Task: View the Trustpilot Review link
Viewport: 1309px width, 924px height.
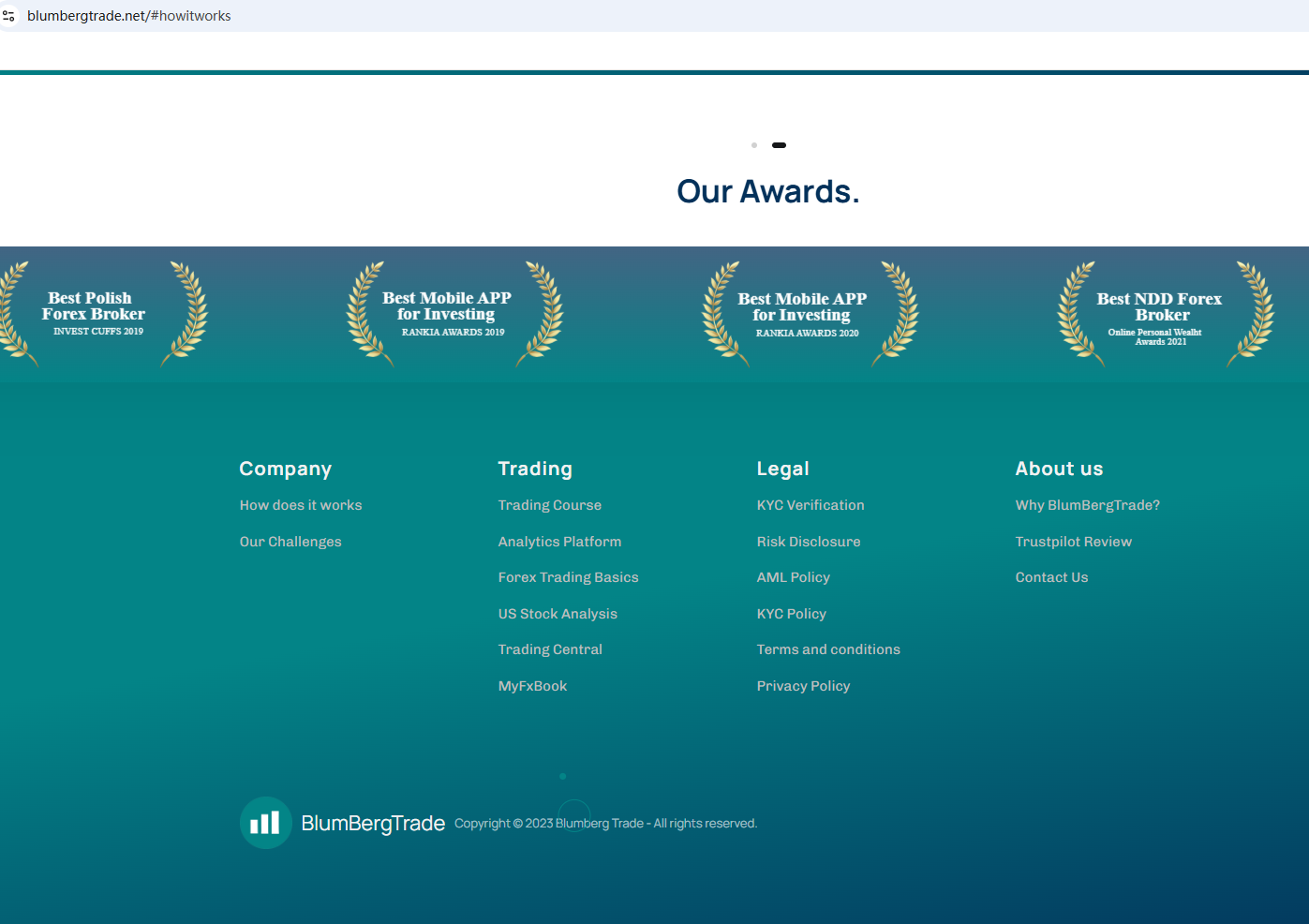Action: click(1074, 542)
